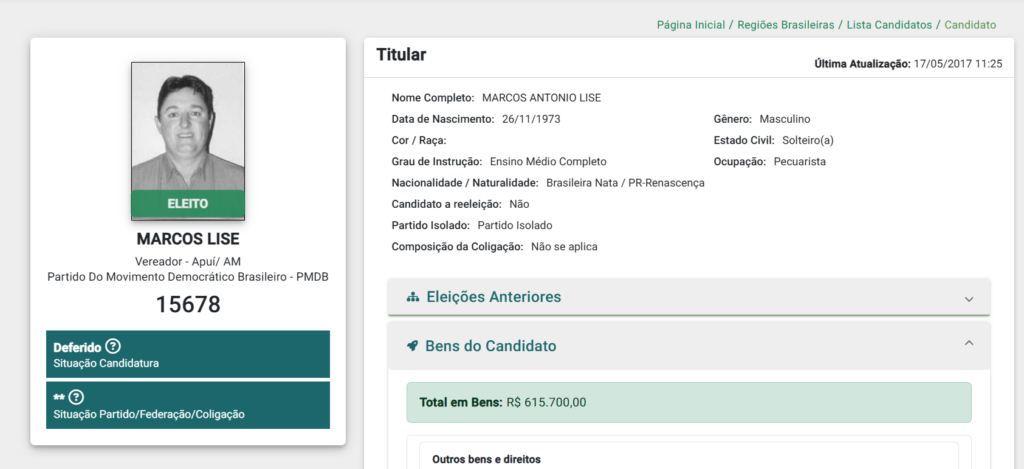Go to Página Inicial breadcrumb
Image resolution: width=1024 pixels, height=469 pixels.
[691, 25]
